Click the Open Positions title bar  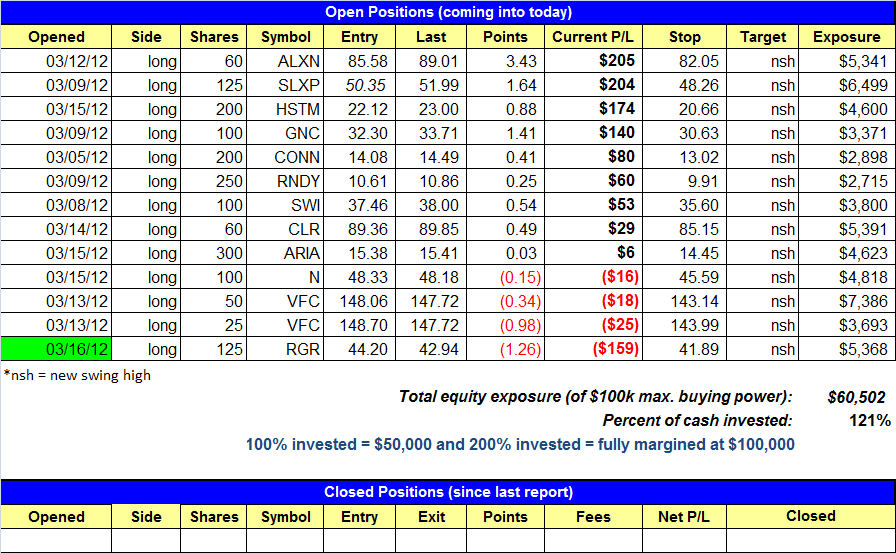(x=448, y=12)
